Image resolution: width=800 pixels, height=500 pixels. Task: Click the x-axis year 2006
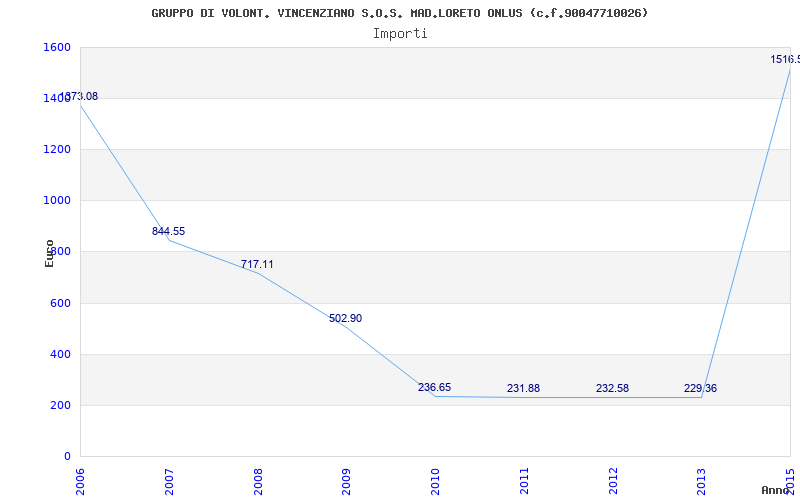coord(80,482)
